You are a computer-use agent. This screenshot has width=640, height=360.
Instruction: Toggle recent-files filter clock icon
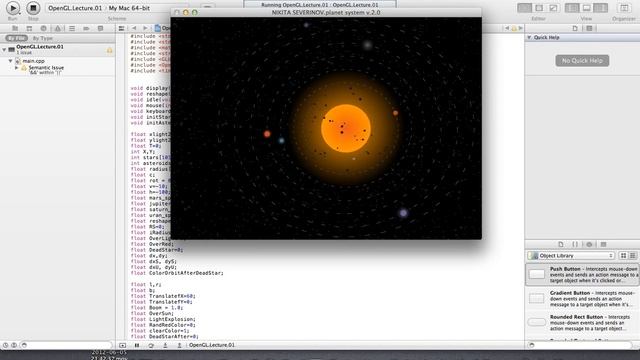5,345
